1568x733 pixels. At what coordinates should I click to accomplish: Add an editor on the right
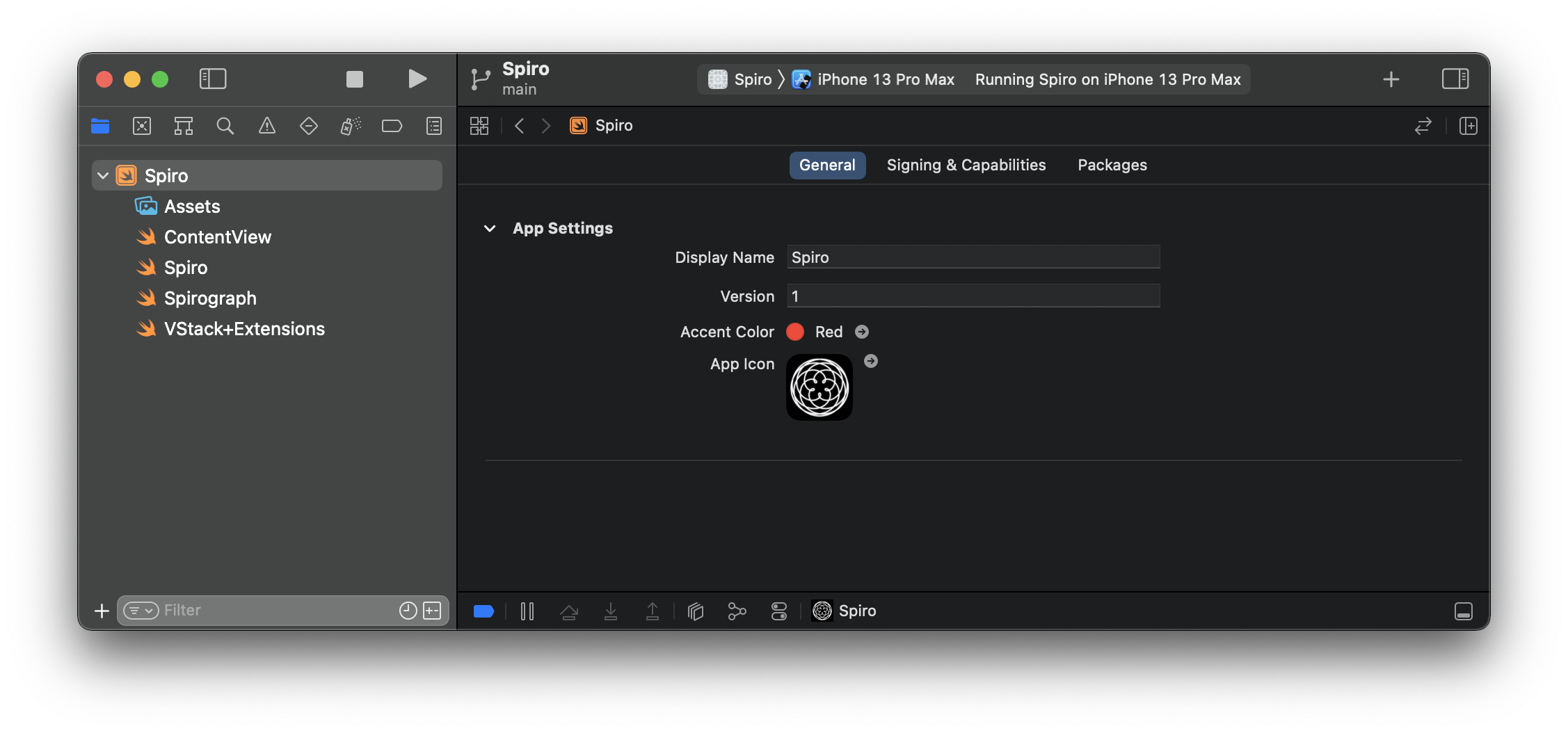(x=1469, y=126)
